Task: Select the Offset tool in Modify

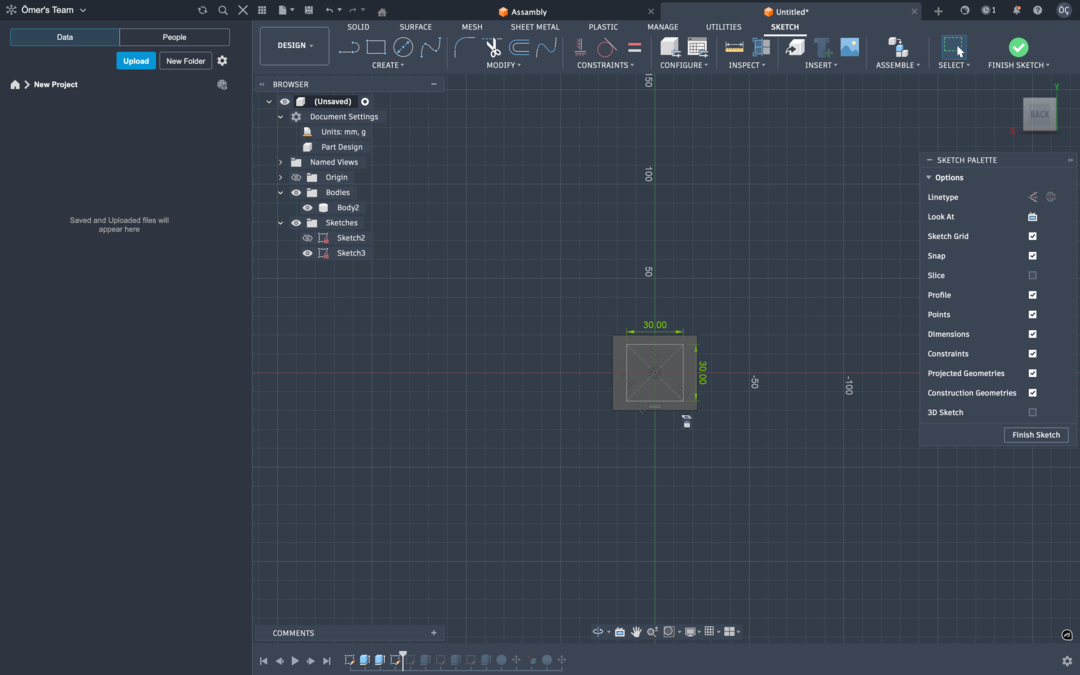Action: point(519,47)
